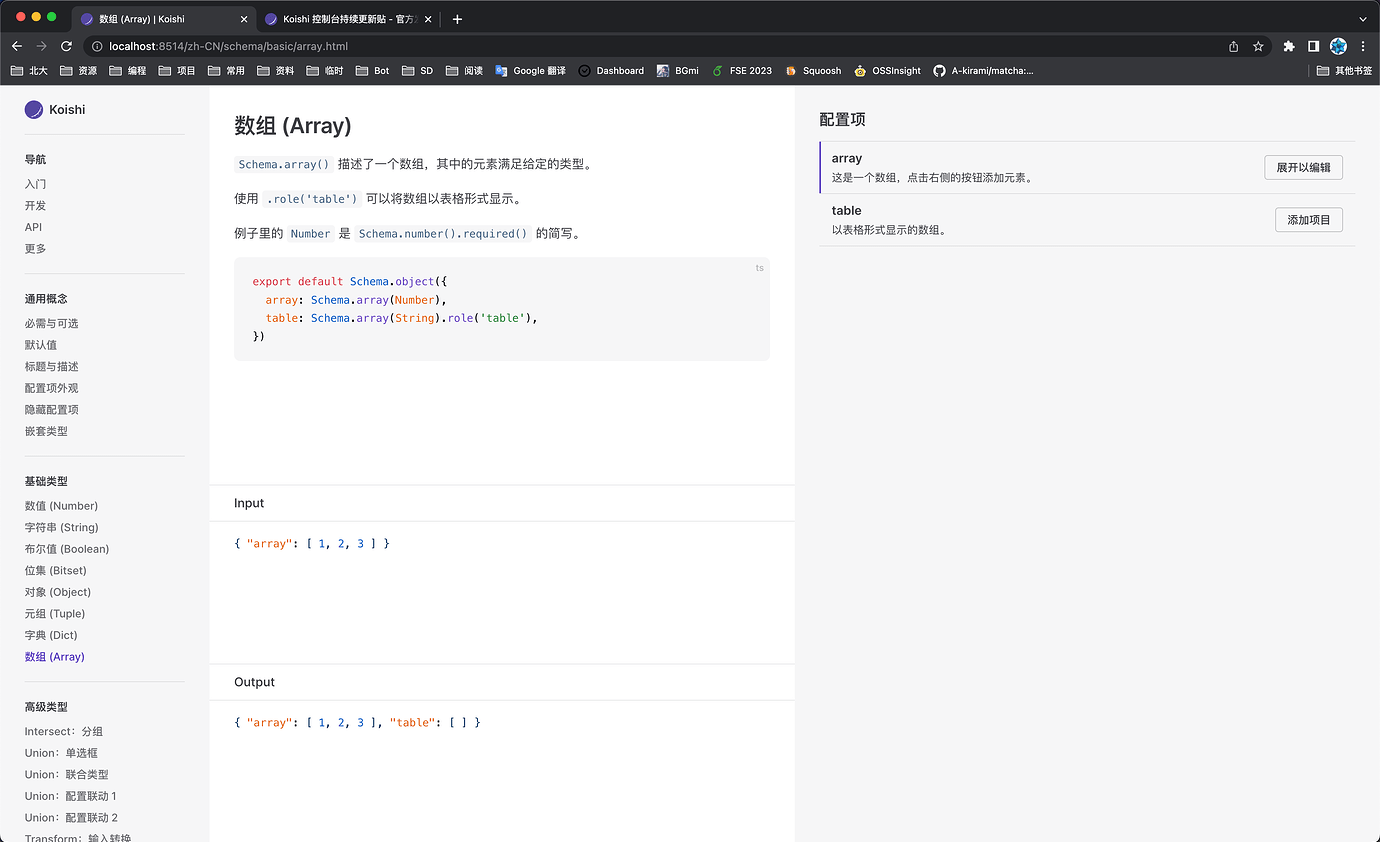Open the GitHub A-kirami/matcha bookmark
Image resolution: width=1380 pixels, height=842 pixels.
pyautogui.click(x=983, y=71)
